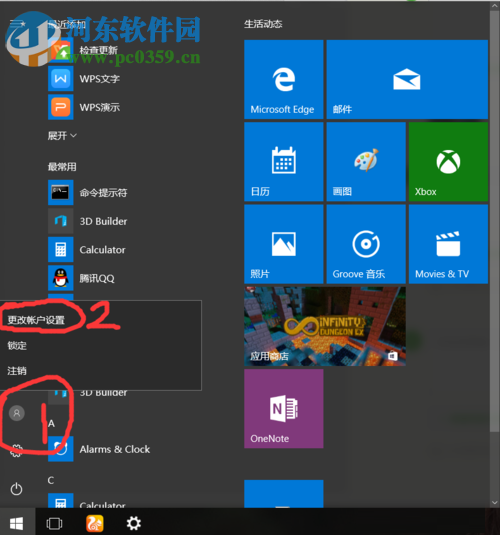The width and height of the screenshot is (500, 535).
Task: Open the 应用商店 store tile
Action: tap(325, 327)
